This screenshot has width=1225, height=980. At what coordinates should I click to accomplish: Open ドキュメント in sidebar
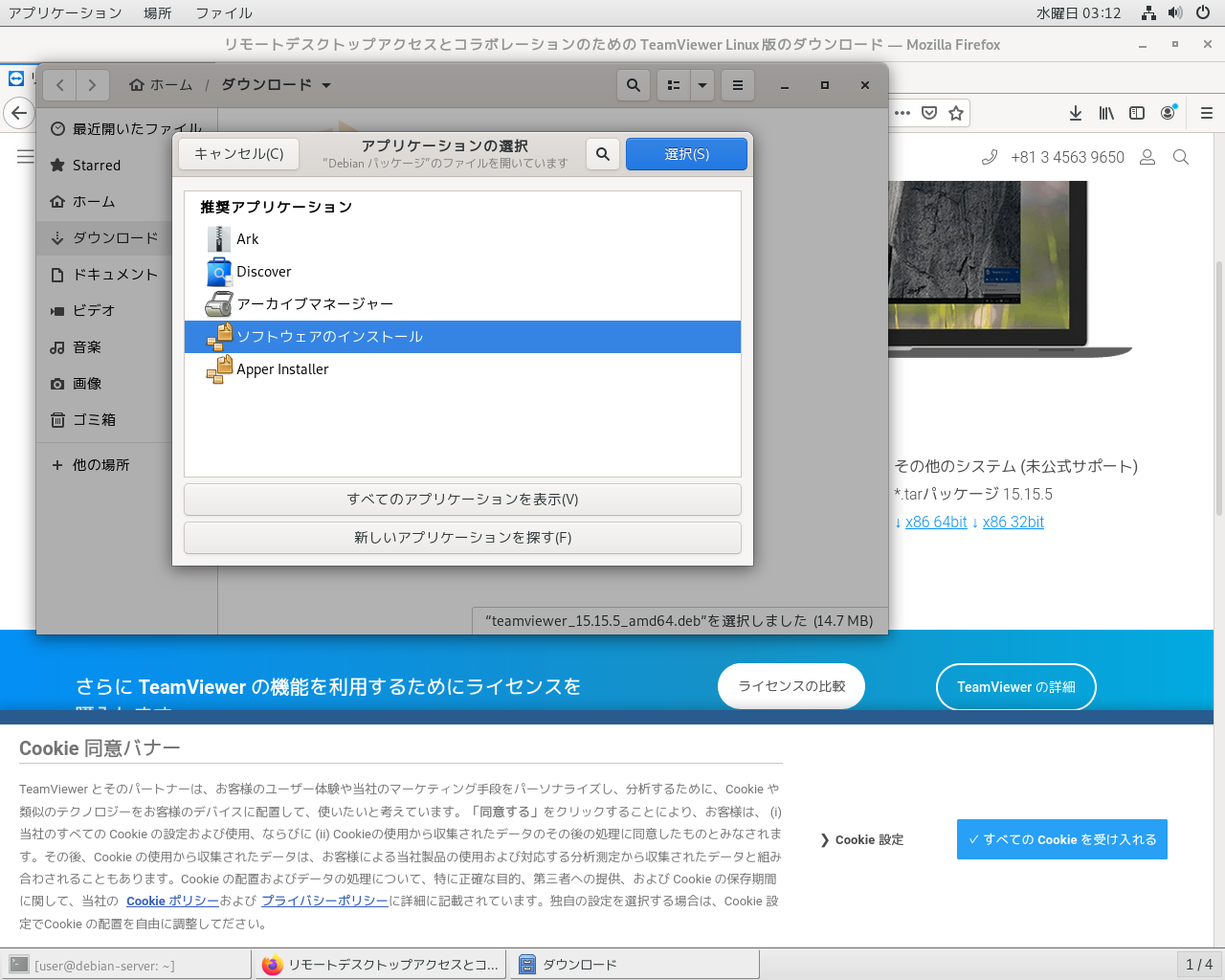127,275
